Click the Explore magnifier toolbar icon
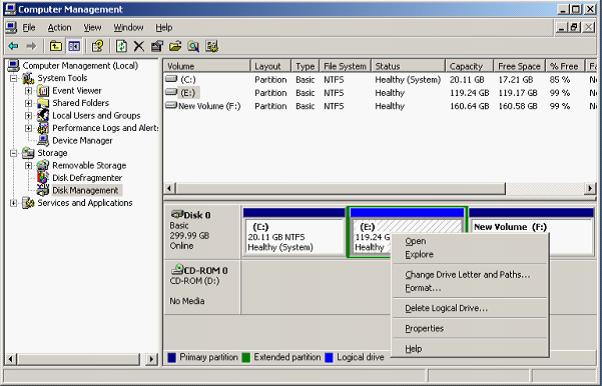602x386 pixels. [x=193, y=46]
